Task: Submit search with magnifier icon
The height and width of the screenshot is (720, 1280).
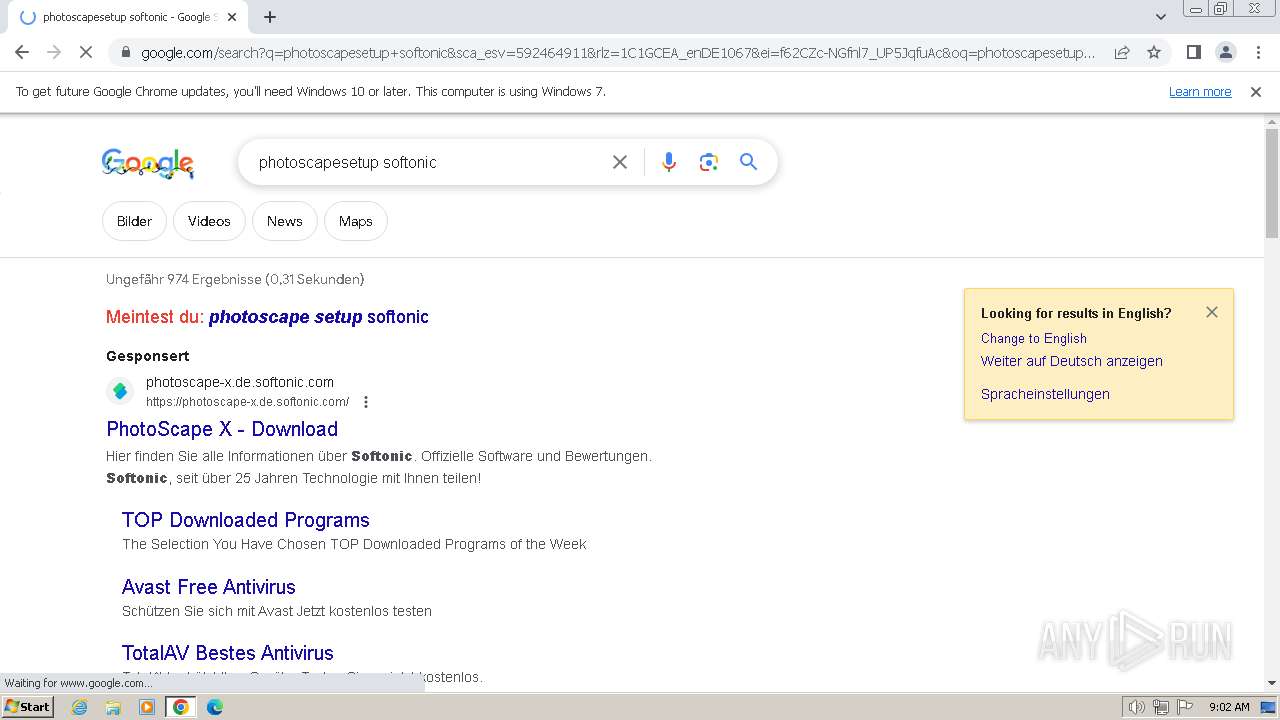Action: click(748, 162)
